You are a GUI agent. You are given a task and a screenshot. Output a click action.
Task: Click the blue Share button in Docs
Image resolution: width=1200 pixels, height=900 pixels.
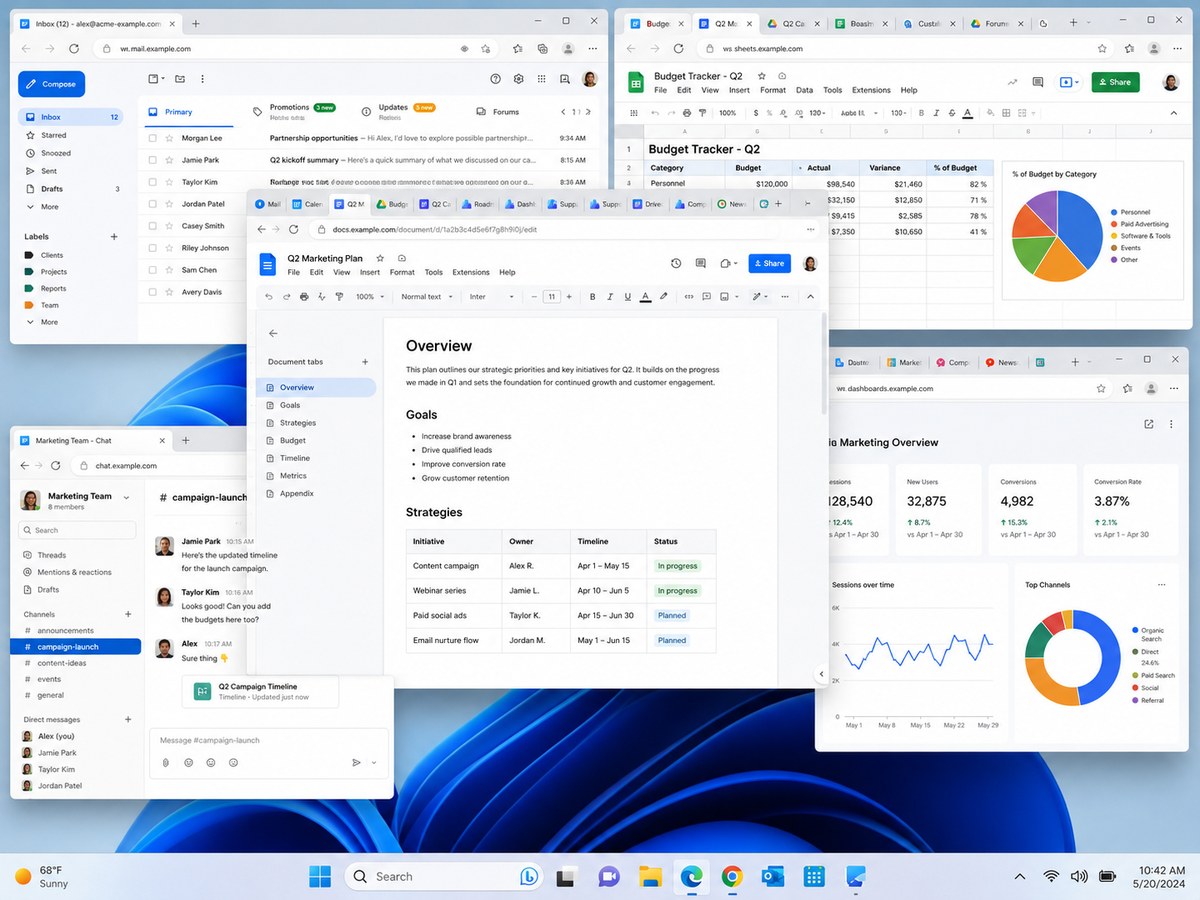(769, 263)
